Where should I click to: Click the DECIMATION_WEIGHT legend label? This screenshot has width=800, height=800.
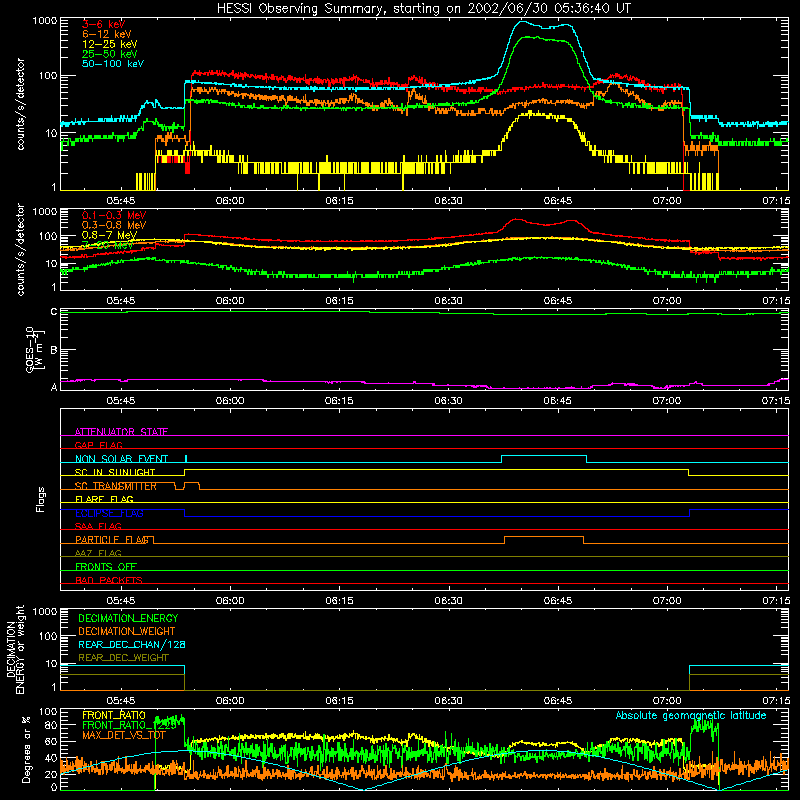pos(127,631)
